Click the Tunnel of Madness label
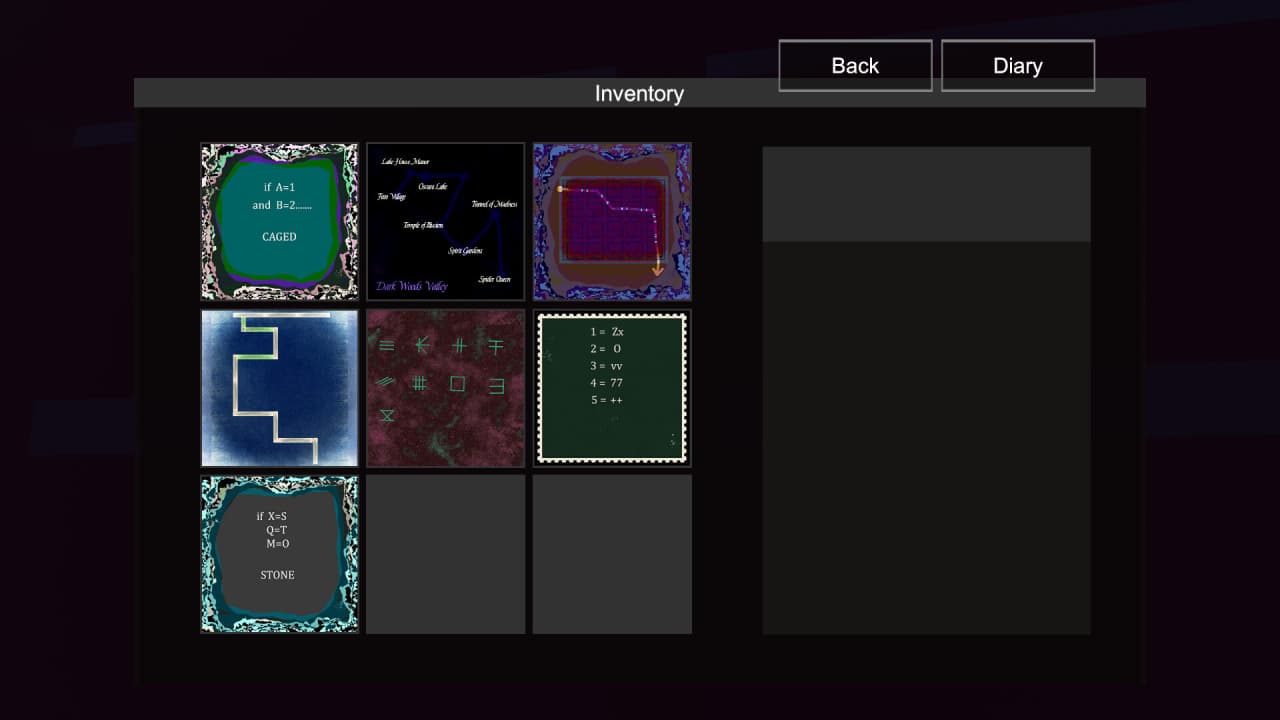This screenshot has width=1280, height=720. [x=494, y=204]
